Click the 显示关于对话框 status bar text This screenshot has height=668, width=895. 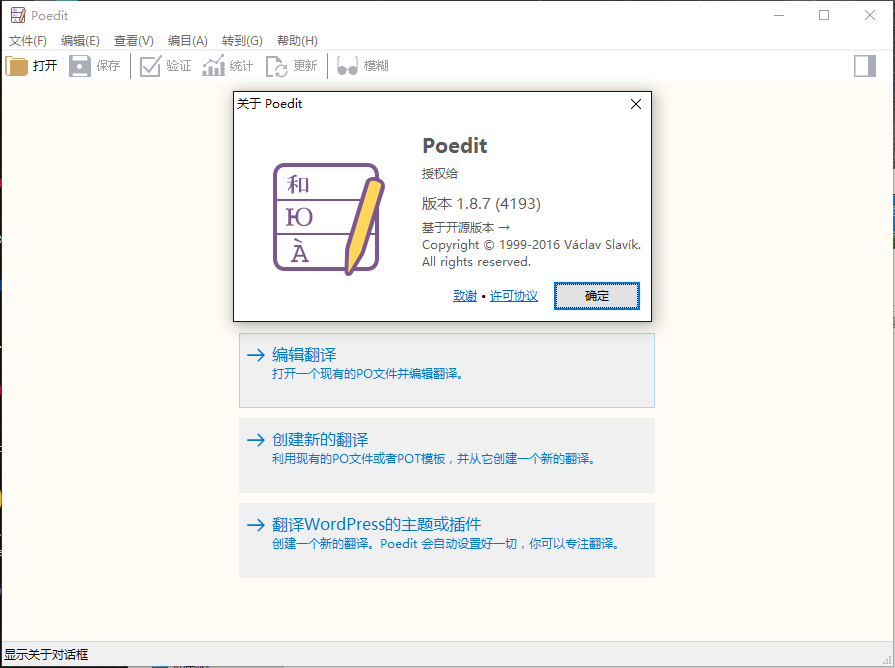[46, 654]
